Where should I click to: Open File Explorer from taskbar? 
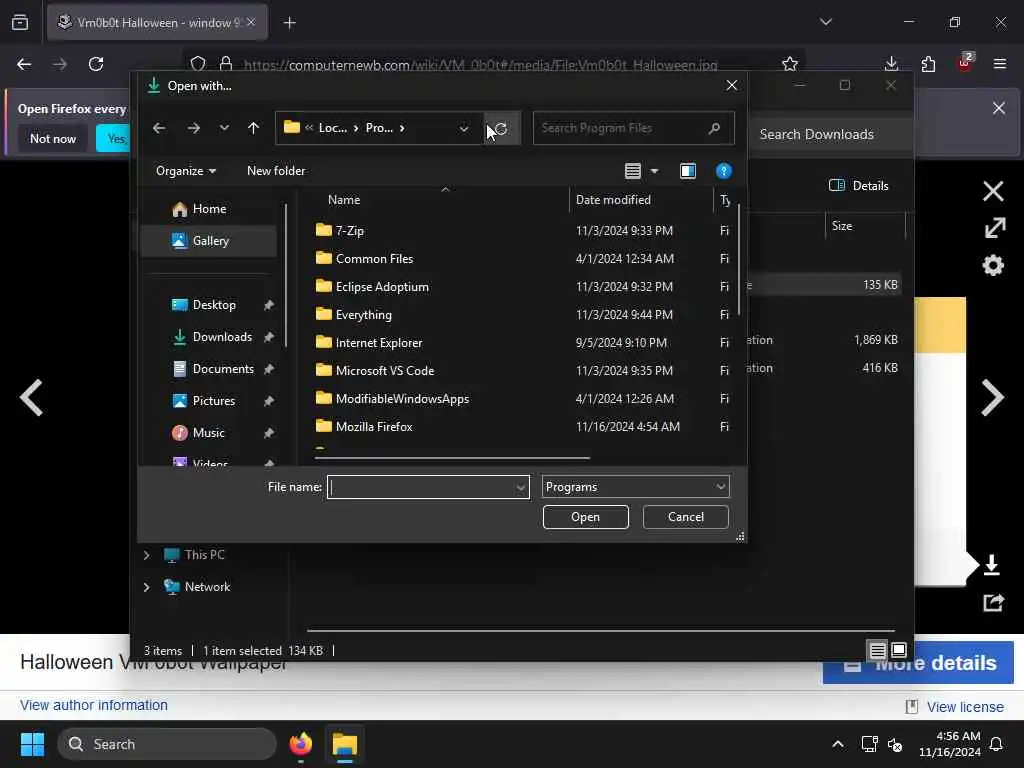[345, 744]
